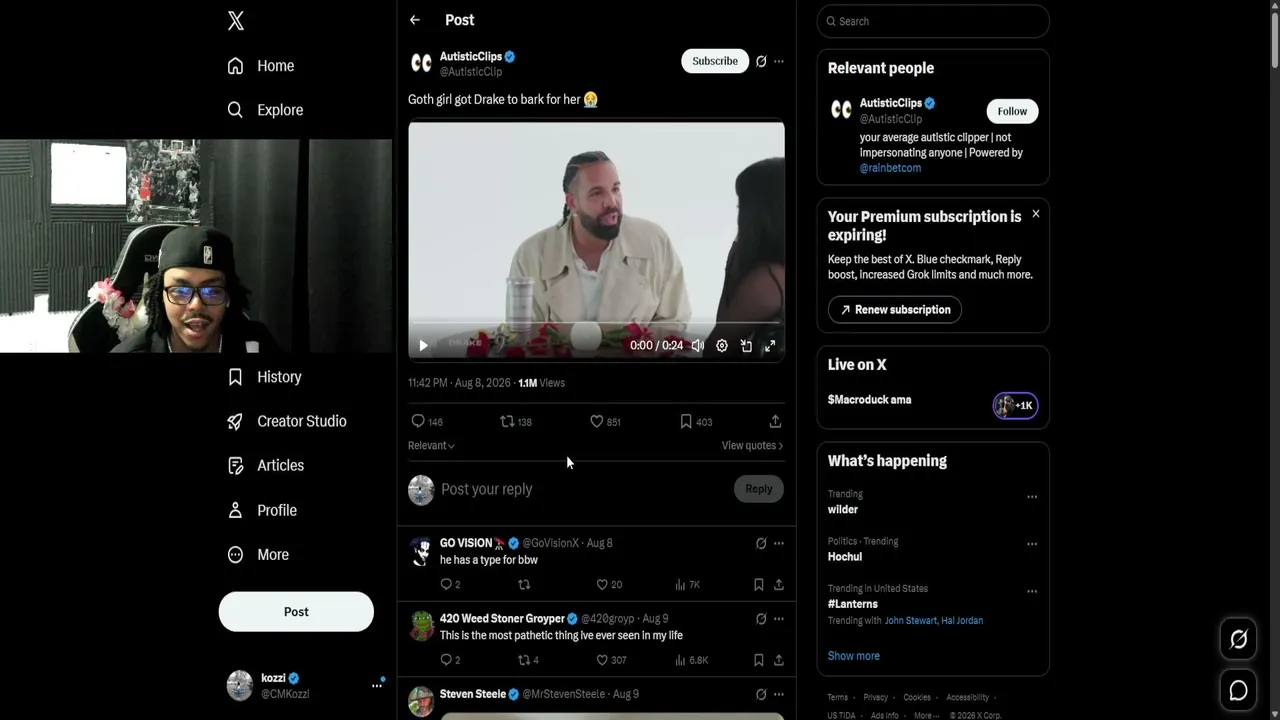Open History in the sidebar
This screenshot has height=720, width=1280.
264,377
